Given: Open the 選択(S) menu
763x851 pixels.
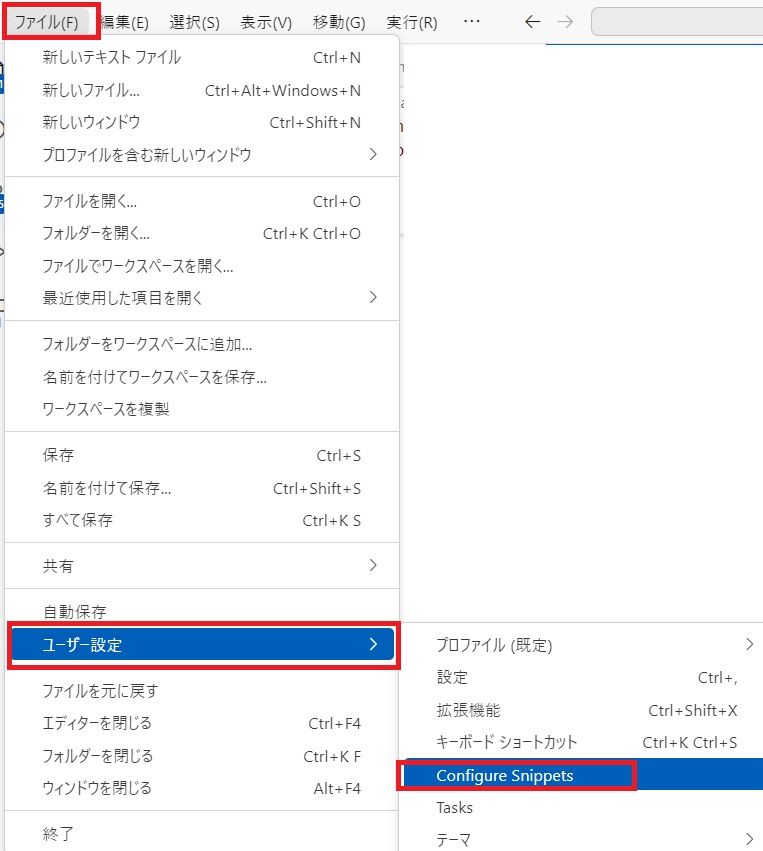Looking at the screenshot, I should point(194,22).
